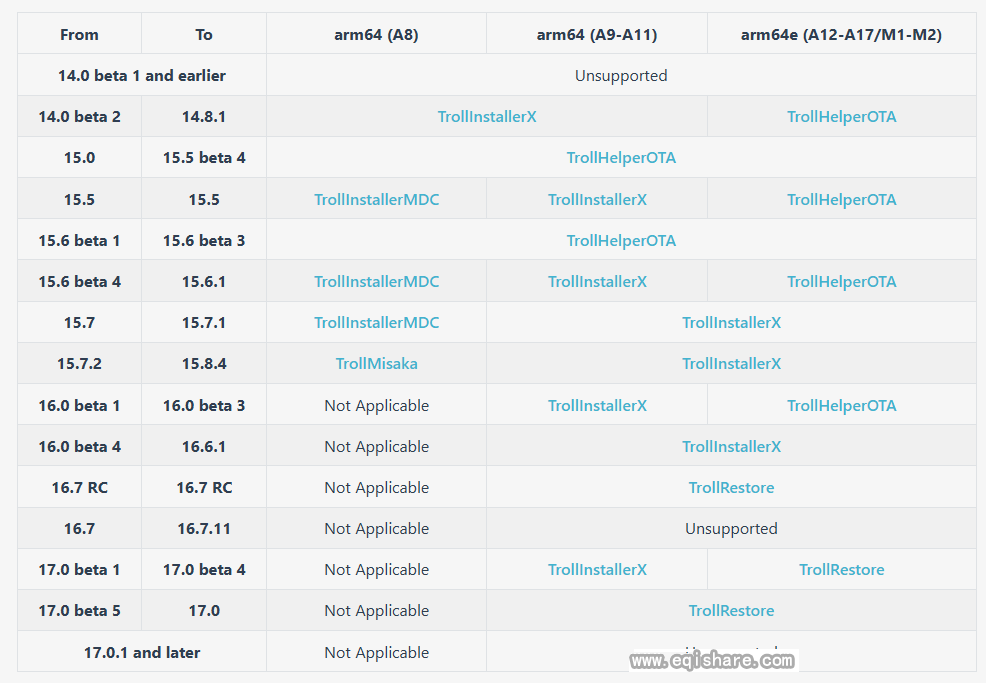This screenshot has height=683, width=986.
Task: Open TrollHelperOTA link in 15.6 beta 1 row
Action: 621,241
